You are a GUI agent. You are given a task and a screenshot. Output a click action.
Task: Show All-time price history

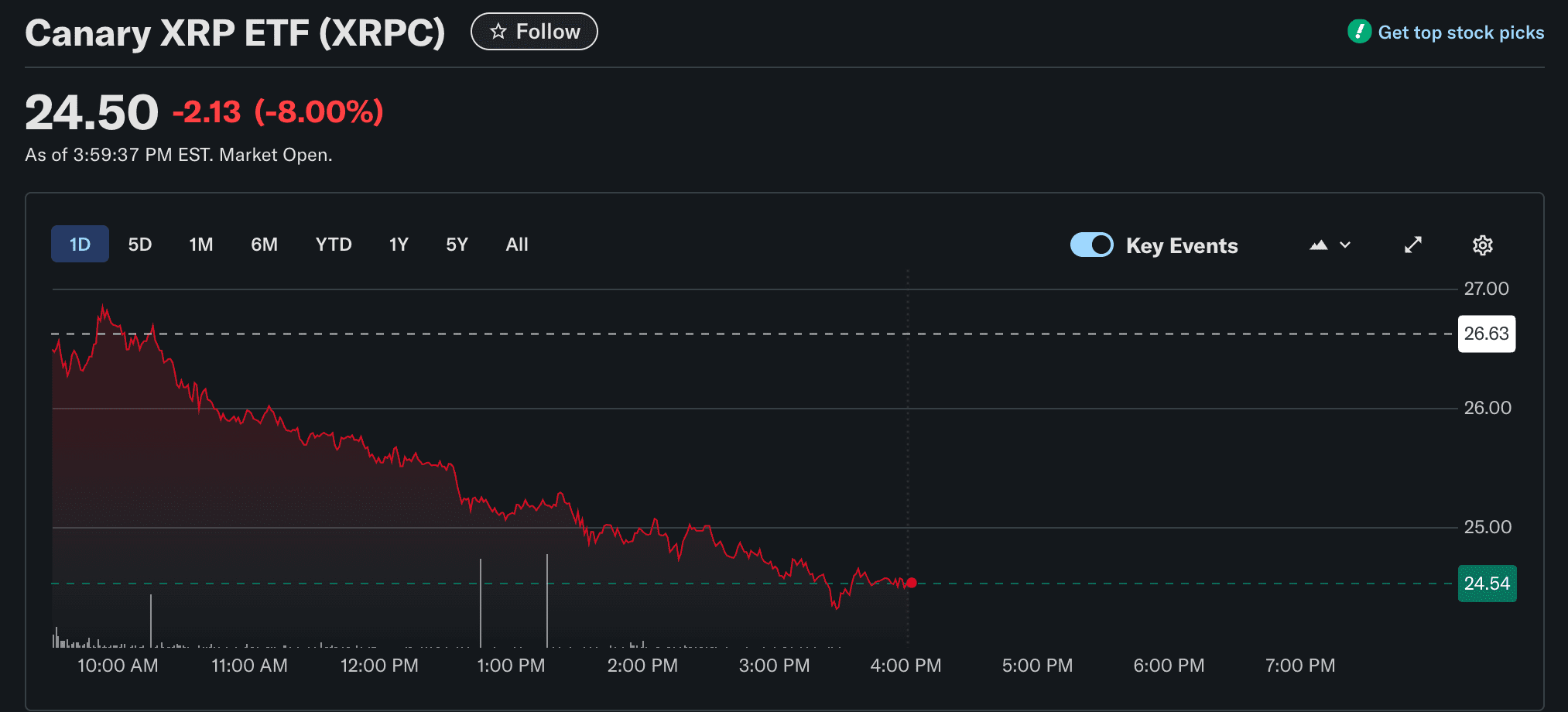pyautogui.click(x=516, y=245)
